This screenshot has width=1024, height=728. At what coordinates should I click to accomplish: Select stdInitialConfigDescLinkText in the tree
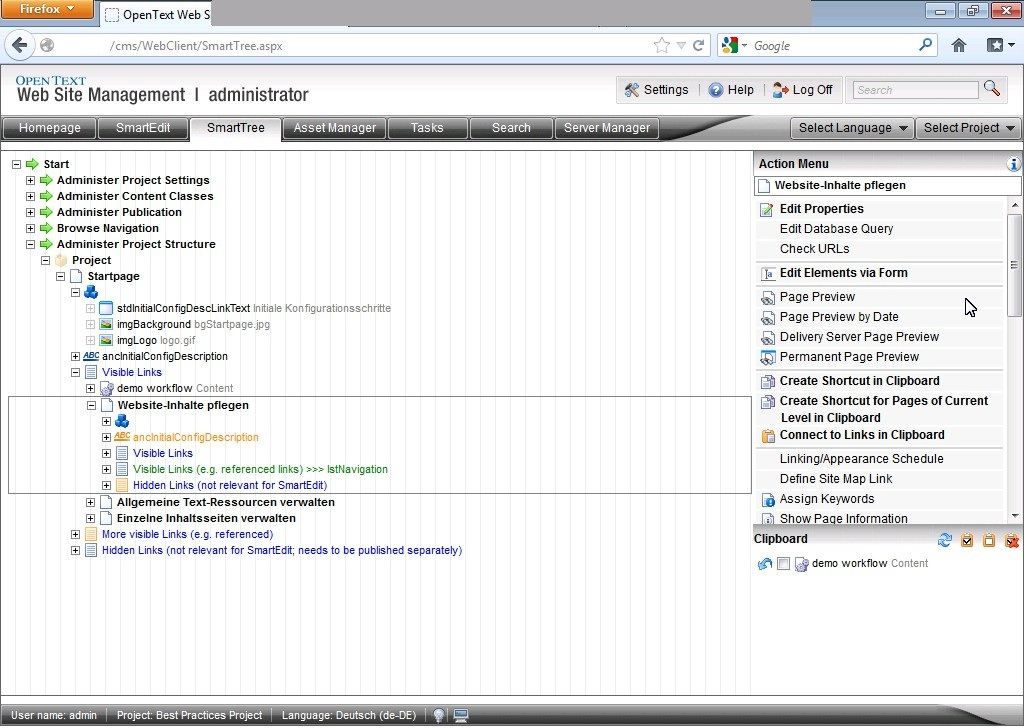(184, 309)
